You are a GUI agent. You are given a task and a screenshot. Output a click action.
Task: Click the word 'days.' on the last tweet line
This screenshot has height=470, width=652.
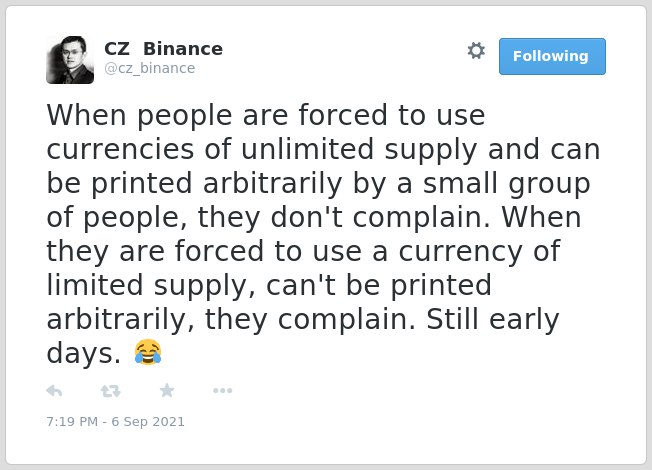pyautogui.click(x=84, y=354)
